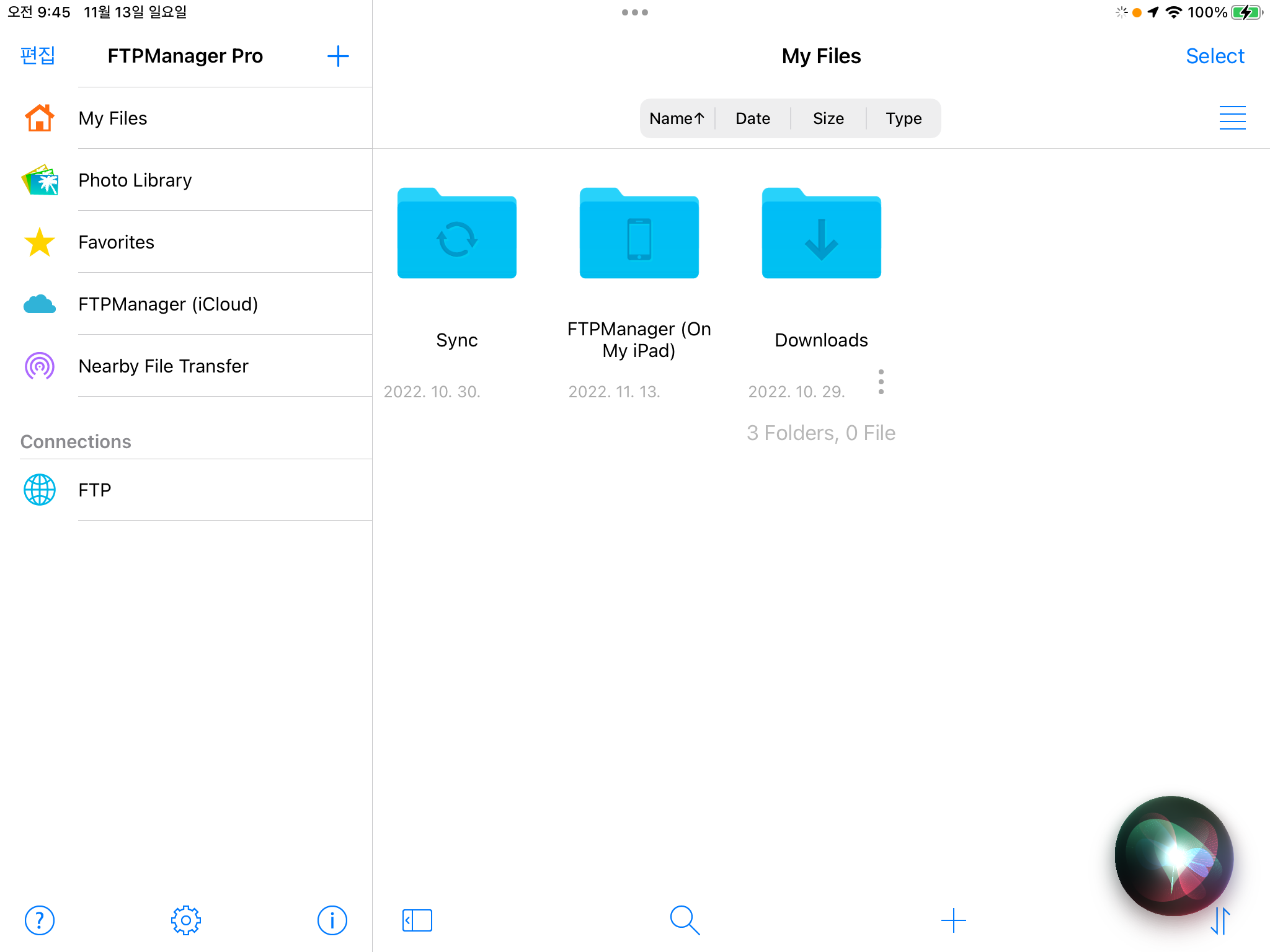
Task: Sort files by Type
Action: pyautogui.click(x=903, y=118)
